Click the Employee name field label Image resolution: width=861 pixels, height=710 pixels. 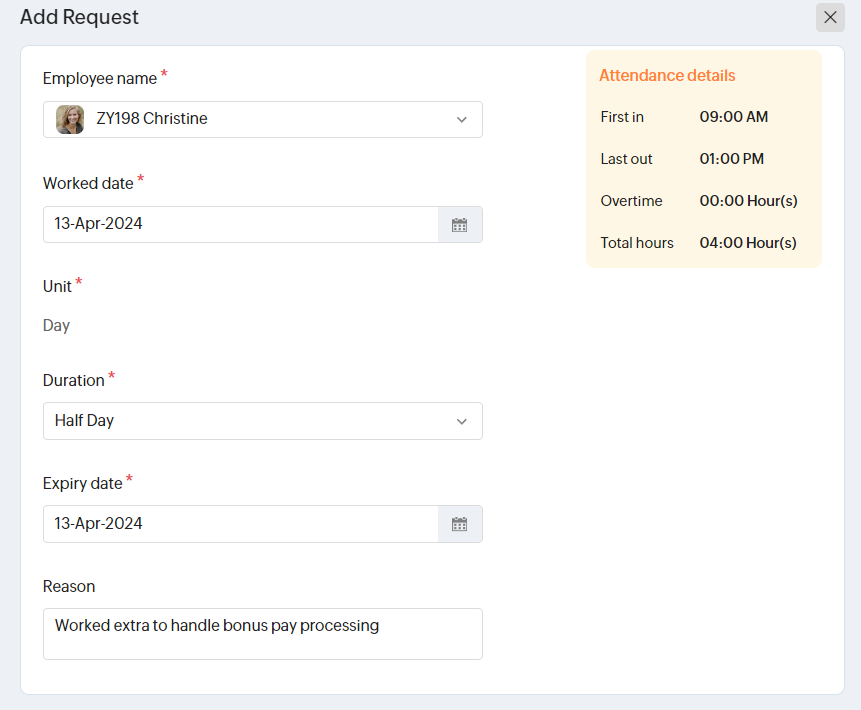pos(100,78)
